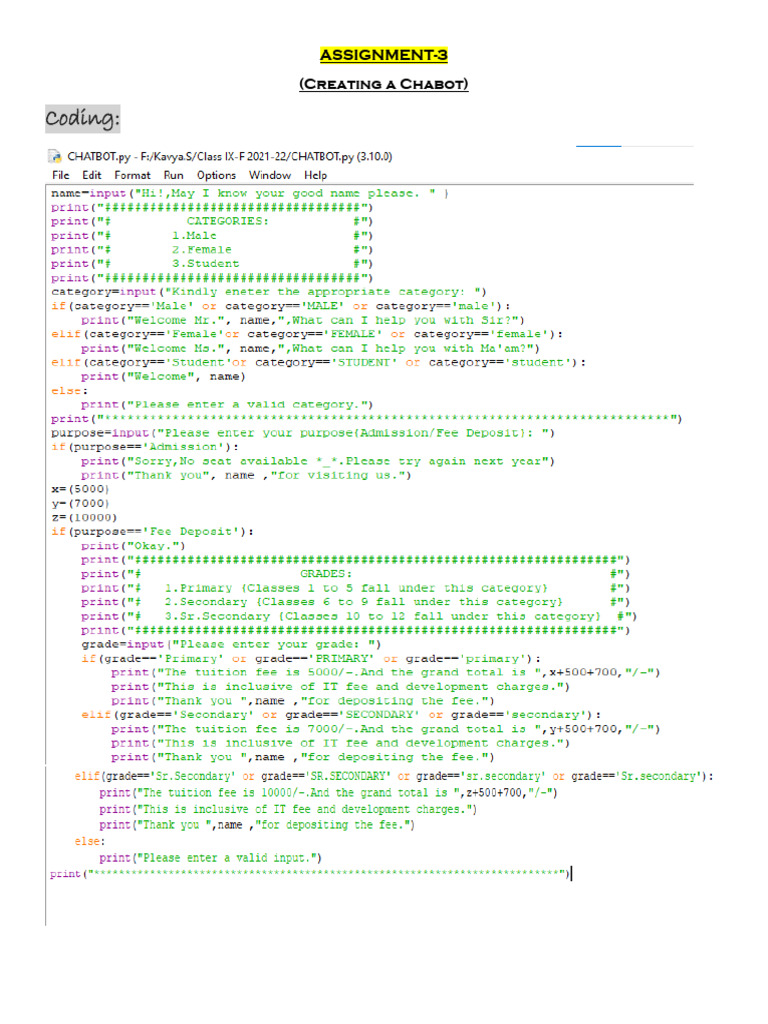Click the 'tuition fee is 5000/-' print line

coord(386,673)
